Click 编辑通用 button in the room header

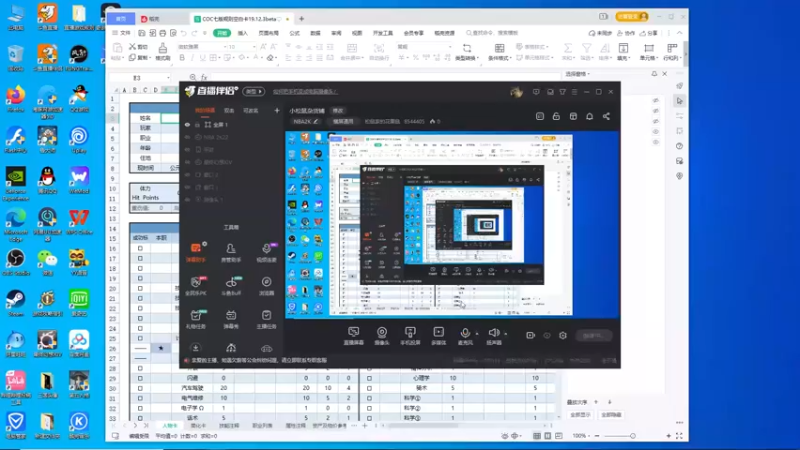[343, 121]
